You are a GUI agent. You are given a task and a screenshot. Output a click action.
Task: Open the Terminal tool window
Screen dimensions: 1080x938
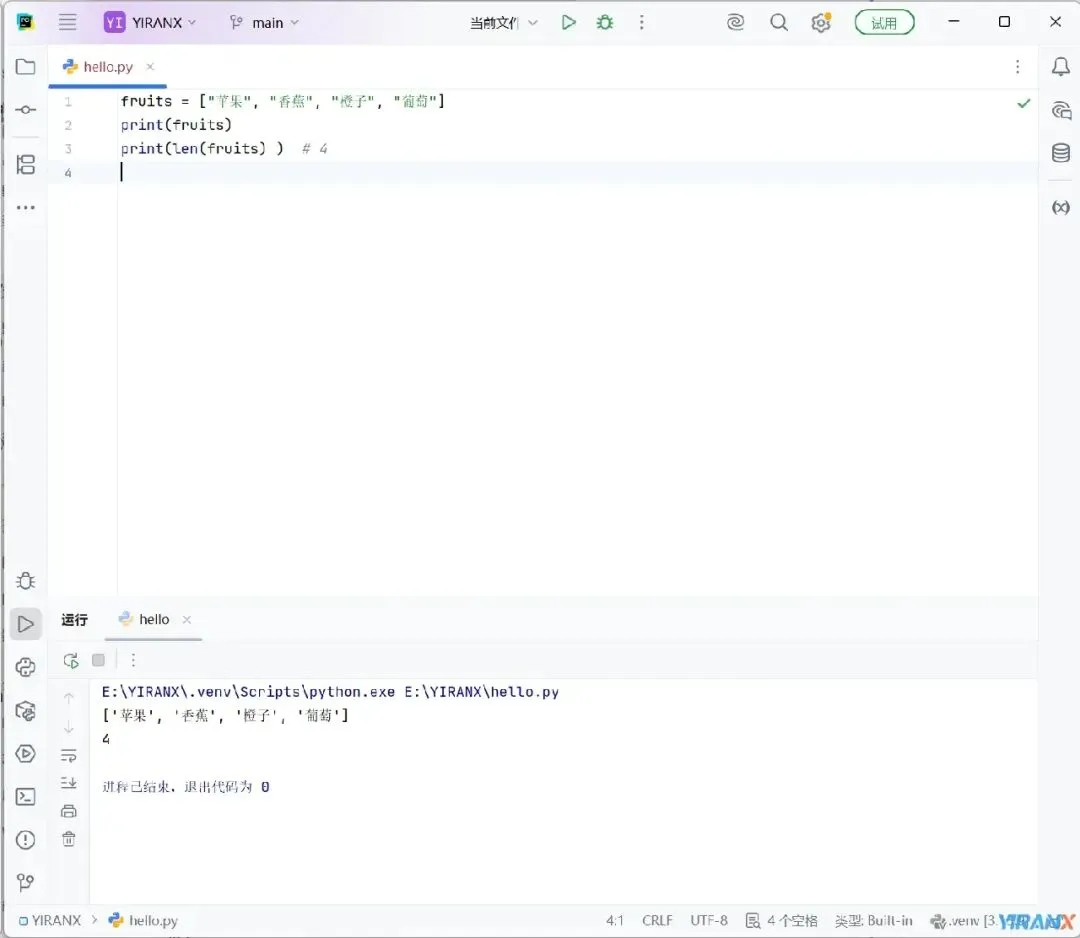click(25, 797)
